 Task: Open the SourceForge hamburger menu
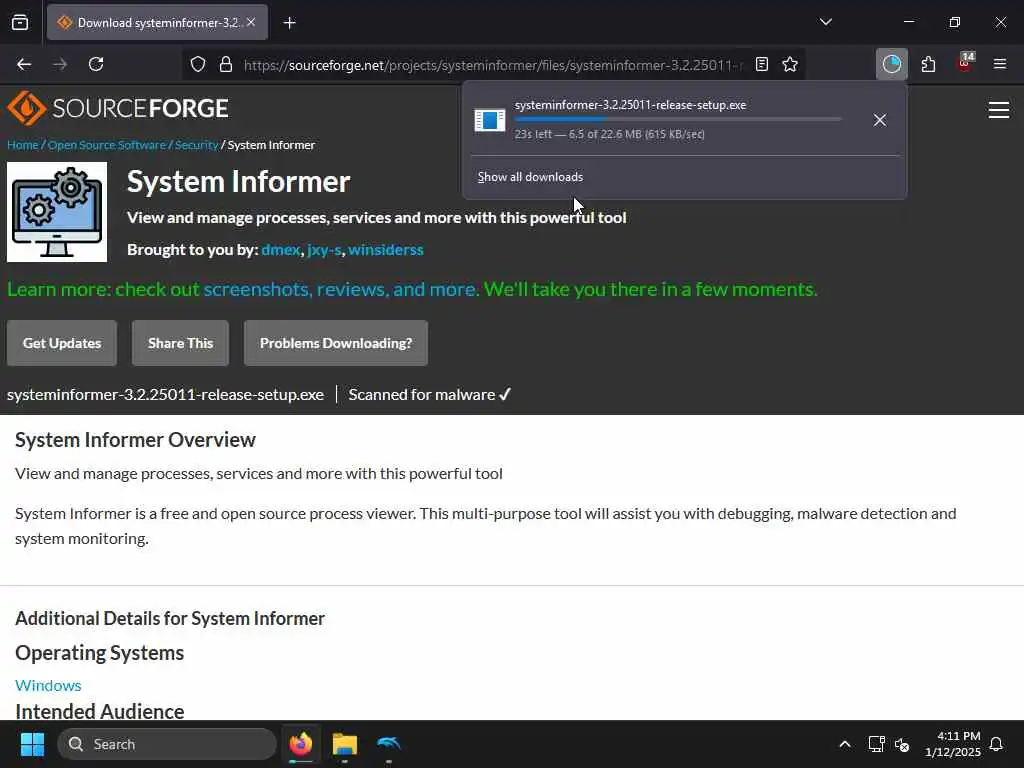coord(999,110)
